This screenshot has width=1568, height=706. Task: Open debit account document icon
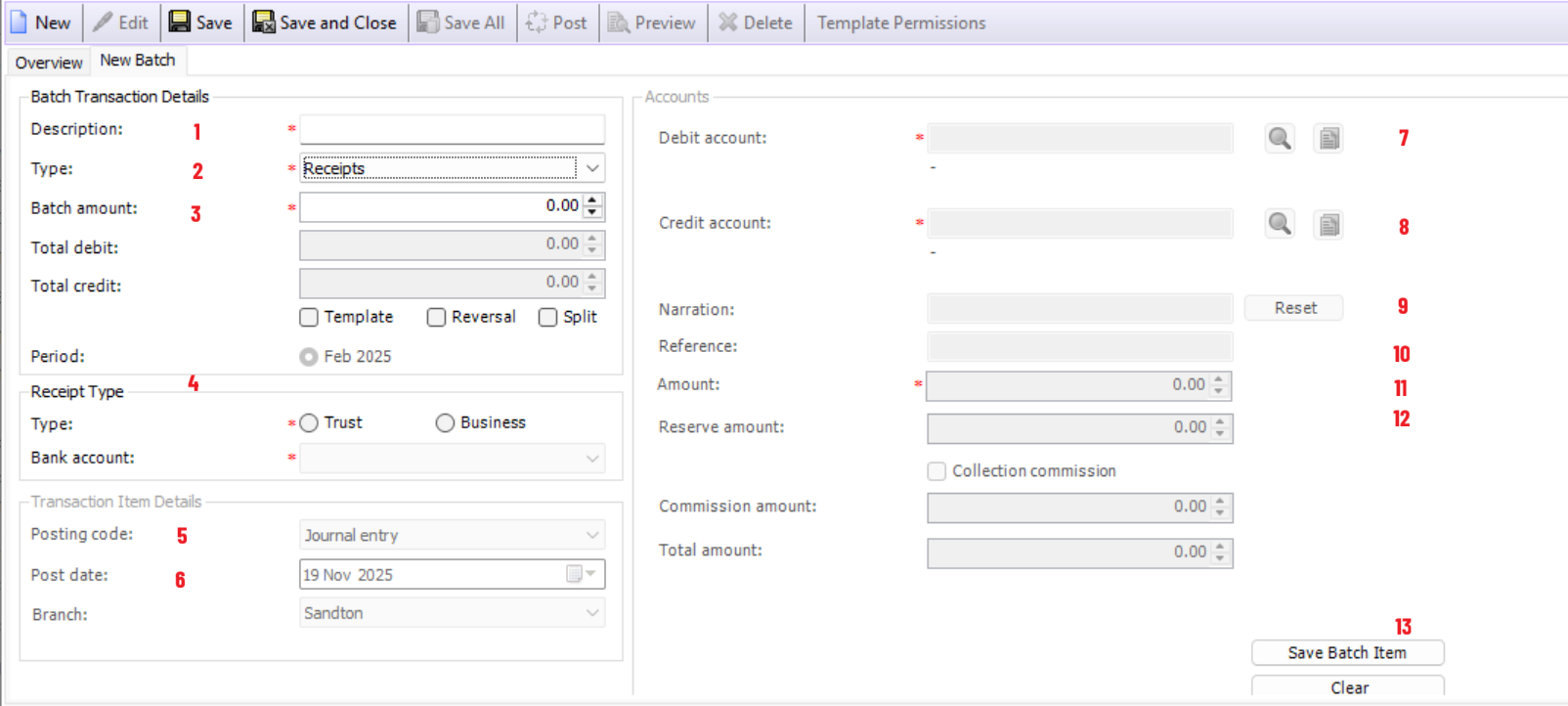[x=1328, y=139]
